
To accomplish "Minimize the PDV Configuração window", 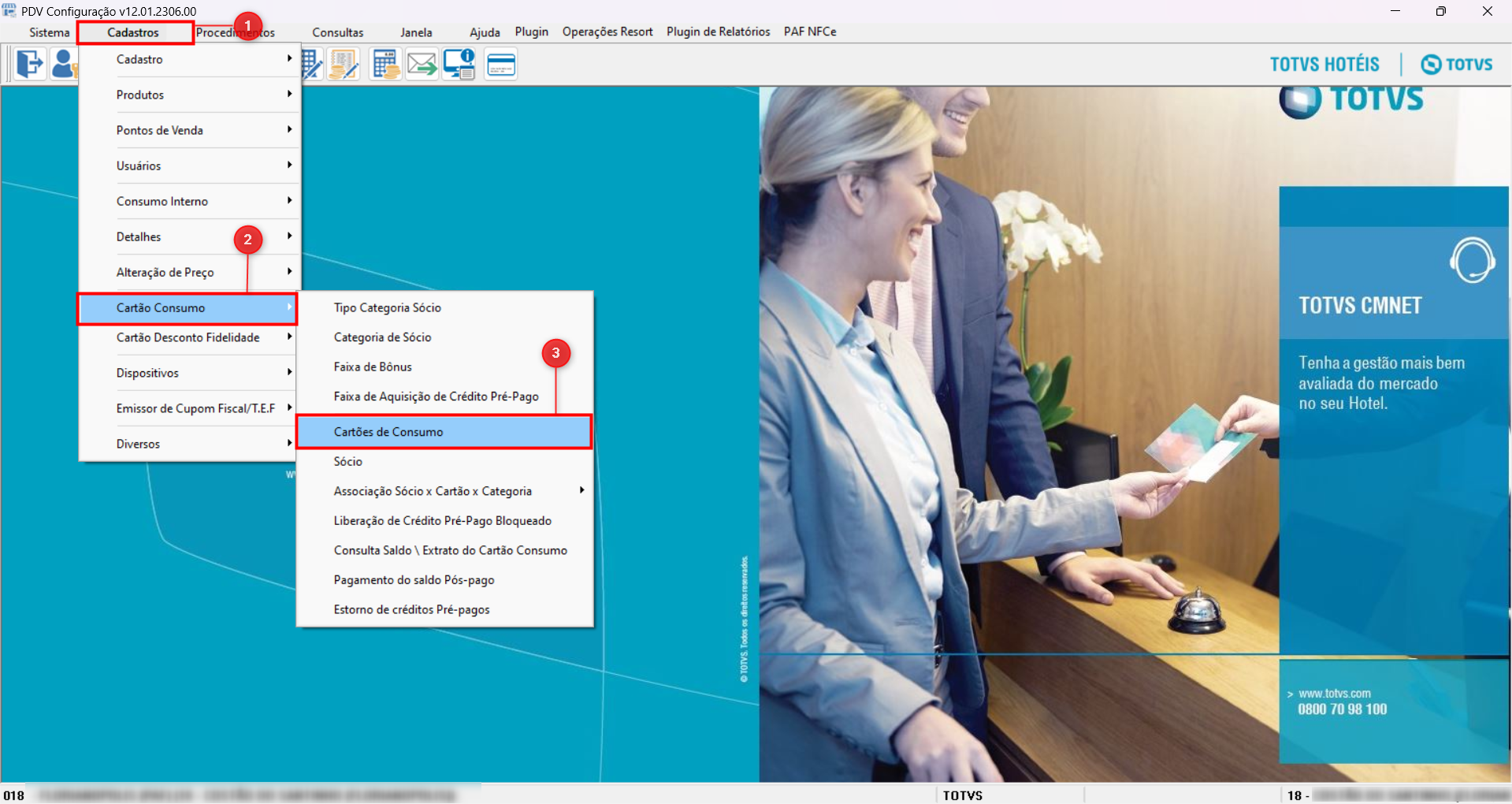I will coord(1395,11).
